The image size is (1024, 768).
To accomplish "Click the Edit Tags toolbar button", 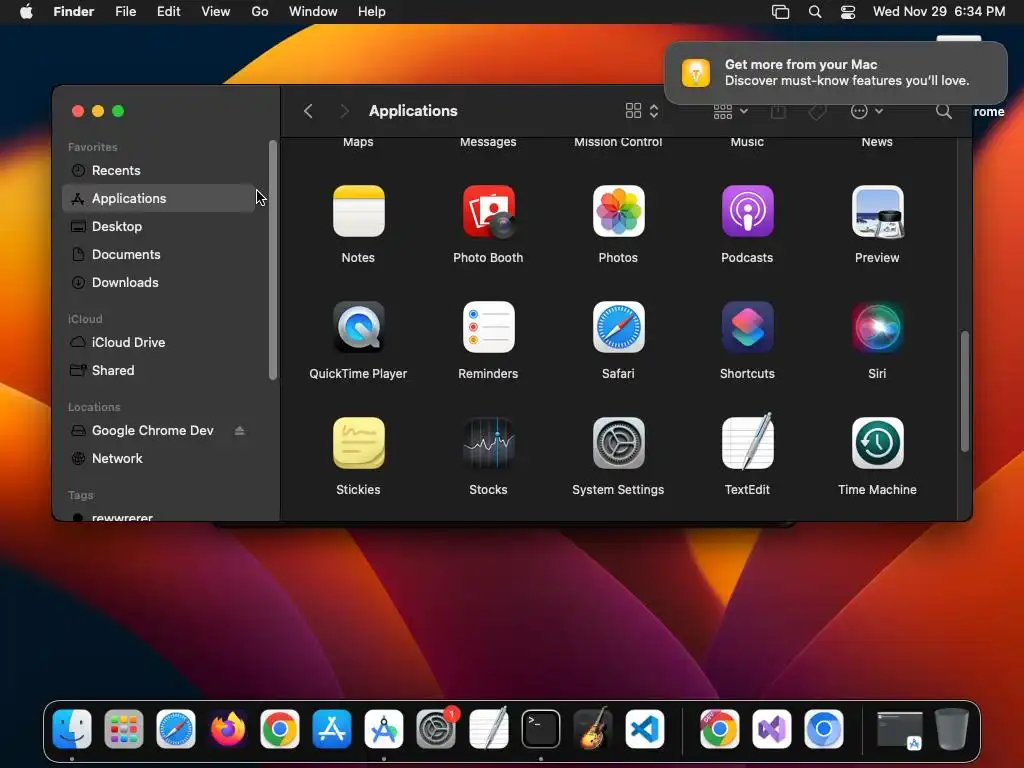I will click(x=818, y=111).
